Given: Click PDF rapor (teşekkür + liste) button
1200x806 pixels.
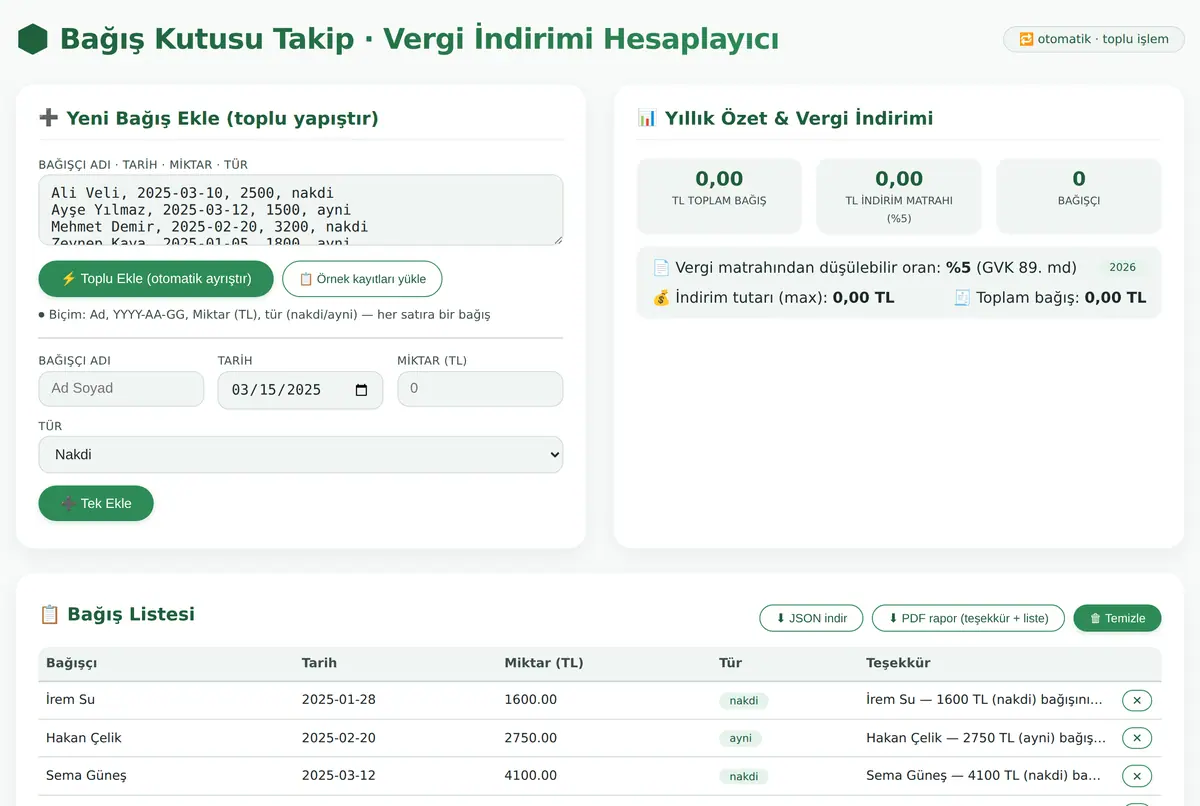Looking at the screenshot, I should click(968, 618).
